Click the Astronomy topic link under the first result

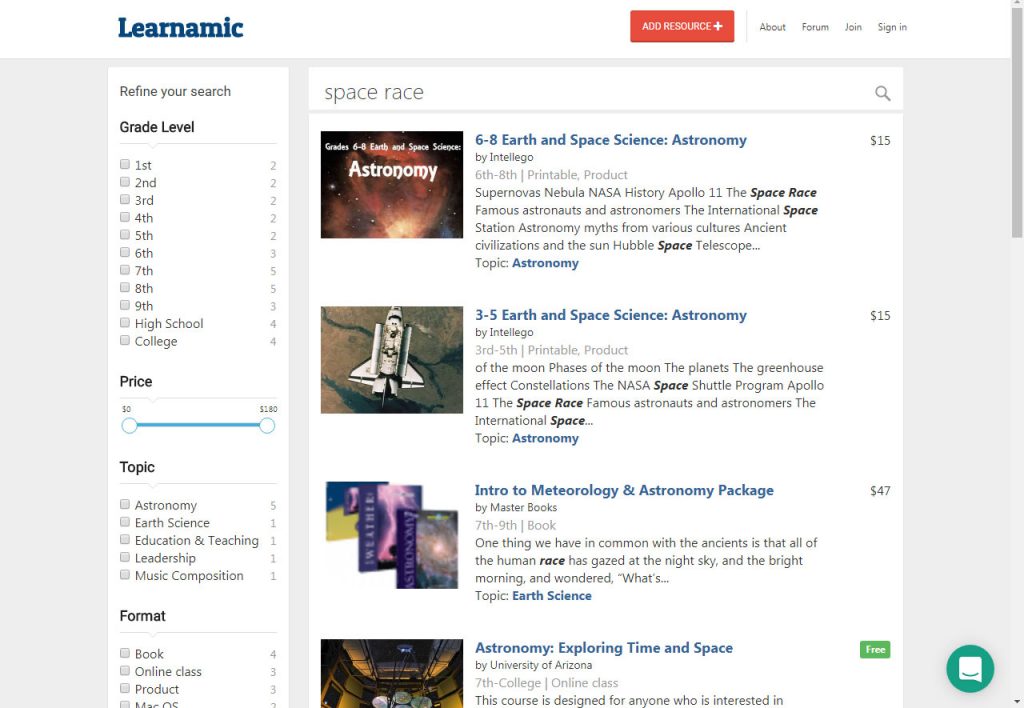(545, 263)
